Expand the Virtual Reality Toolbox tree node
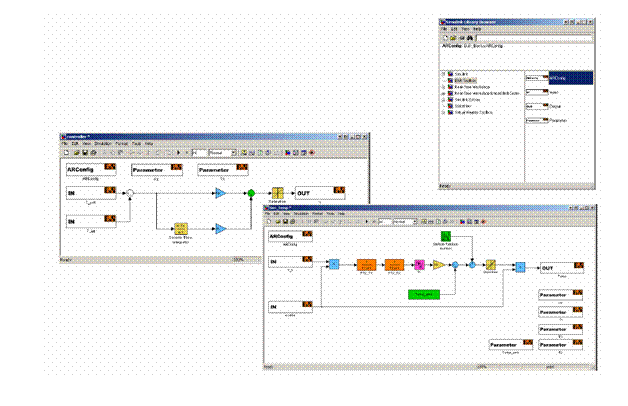This screenshot has height=406, width=628. tap(443, 113)
